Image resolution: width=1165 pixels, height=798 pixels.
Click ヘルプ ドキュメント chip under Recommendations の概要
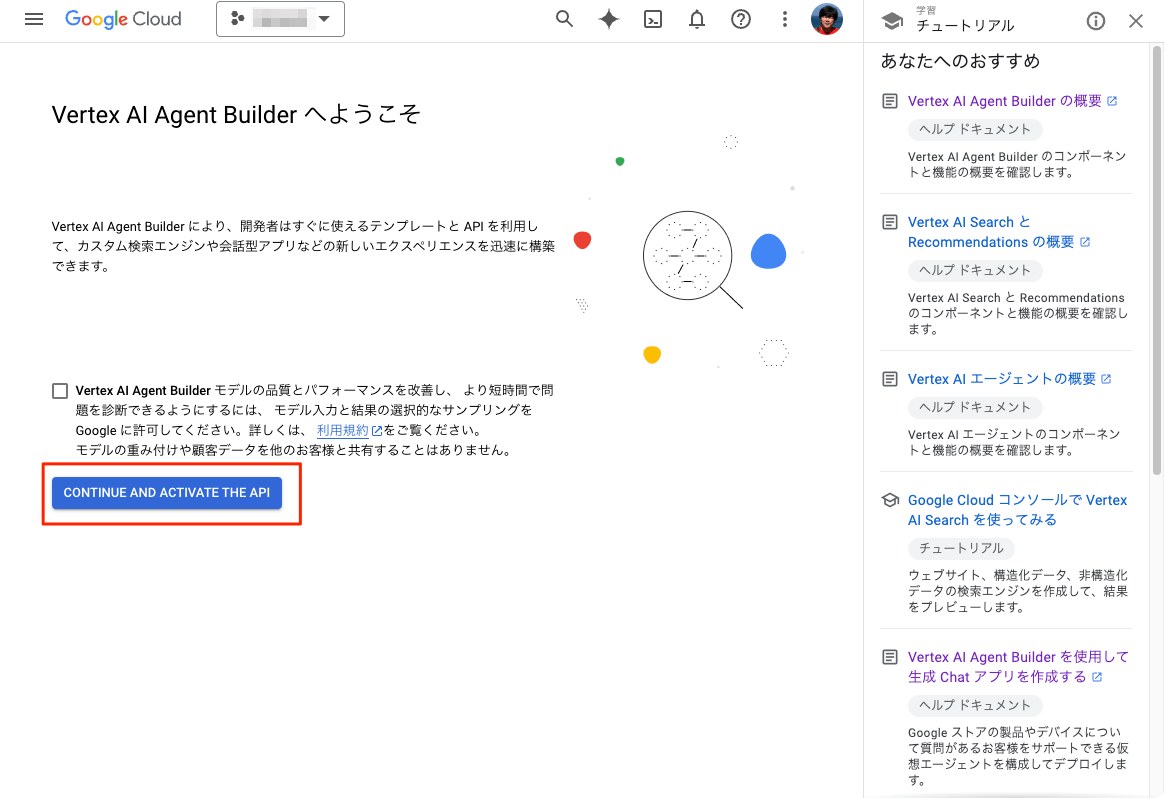975,270
